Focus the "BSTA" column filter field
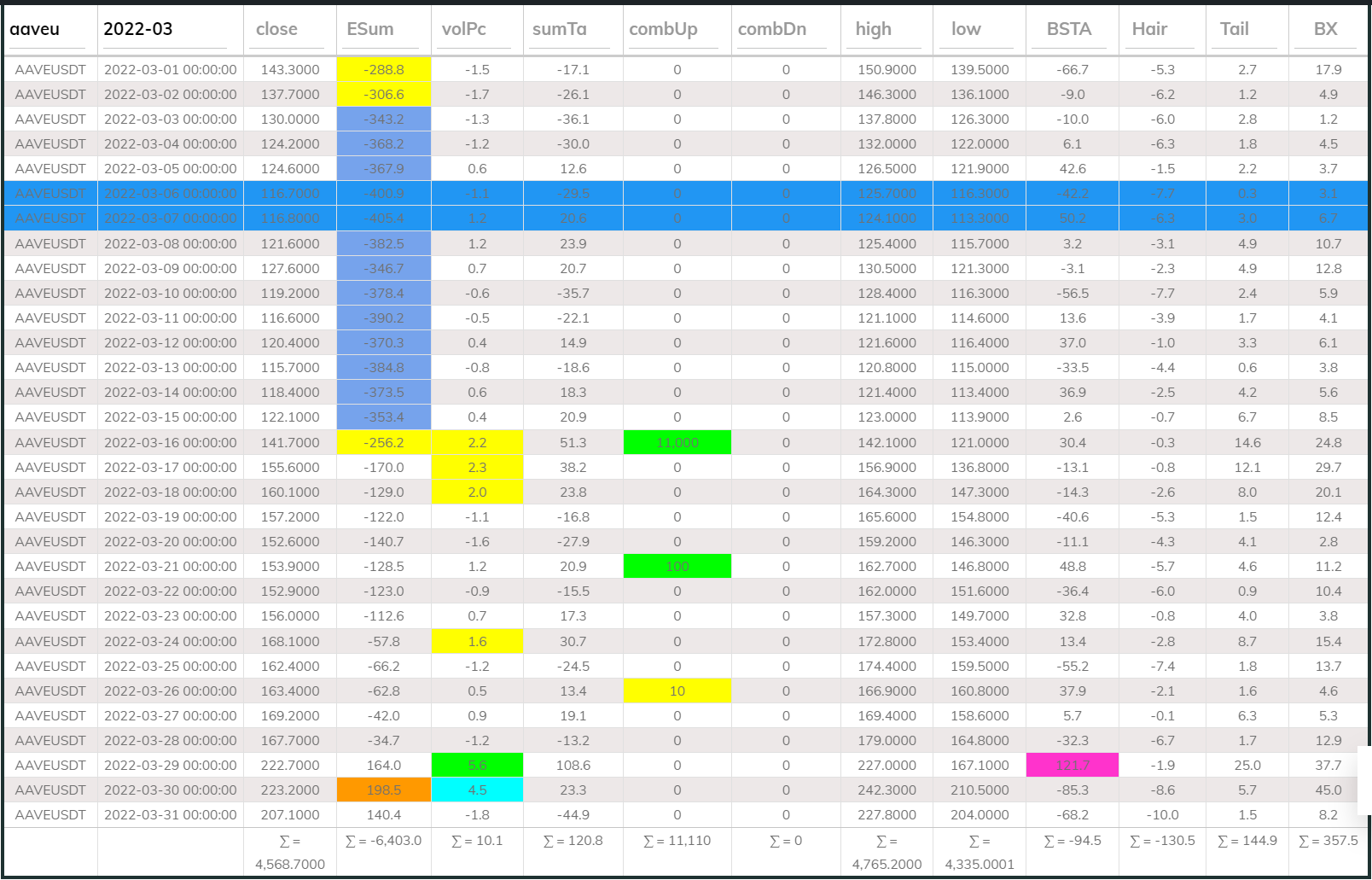Screen dimensions: 1372x880 [1071, 30]
